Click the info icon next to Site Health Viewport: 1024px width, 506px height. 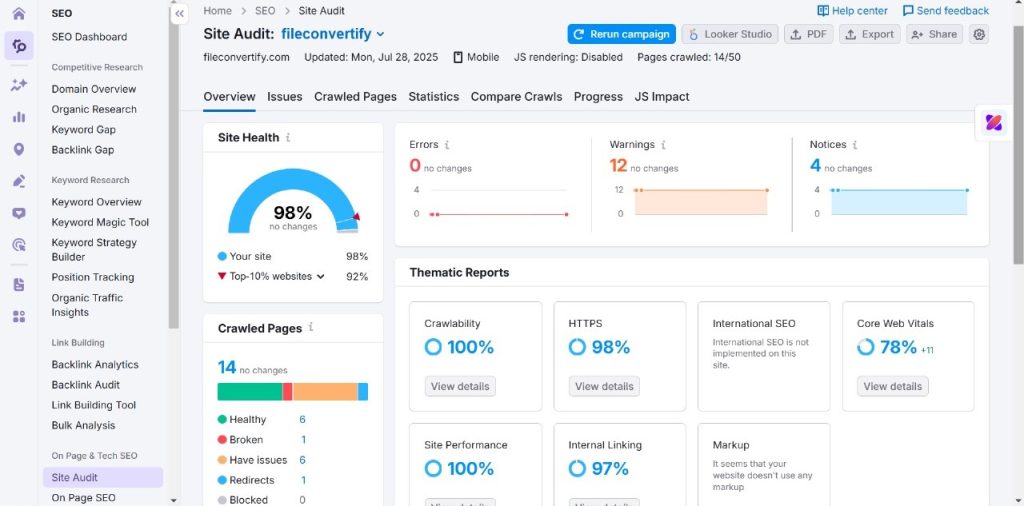(x=289, y=138)
